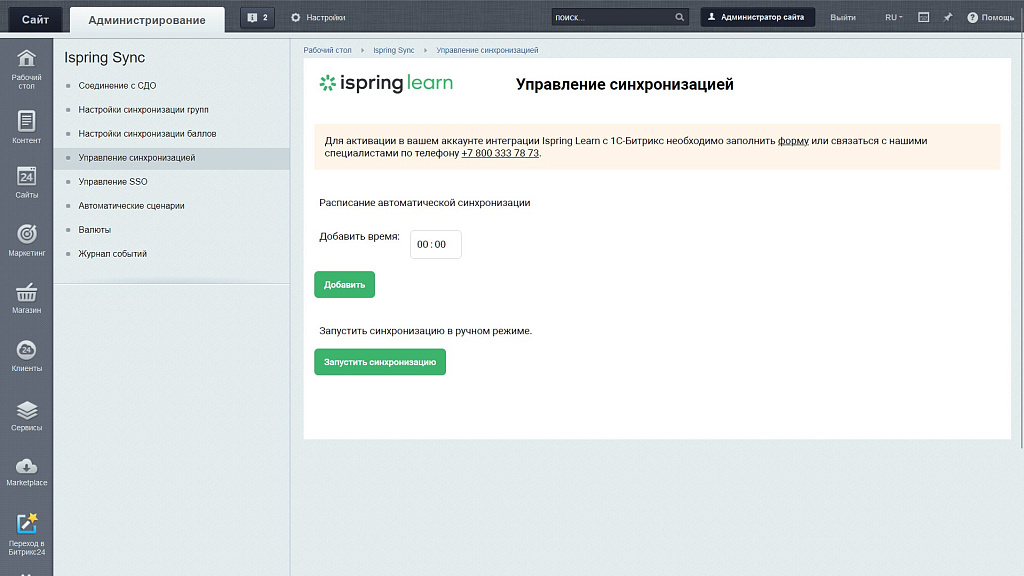Select Журнал событий in the Ispring menu
Screen dimensions: 1024x576
pyautogui.click(x=111, y=254)
